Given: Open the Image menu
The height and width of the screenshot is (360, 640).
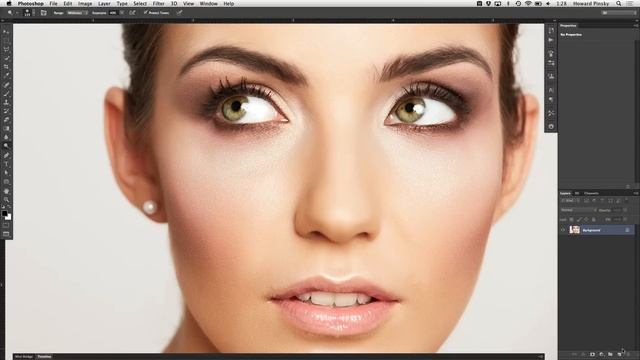Looking at the screenshot, I should [85, 4].
